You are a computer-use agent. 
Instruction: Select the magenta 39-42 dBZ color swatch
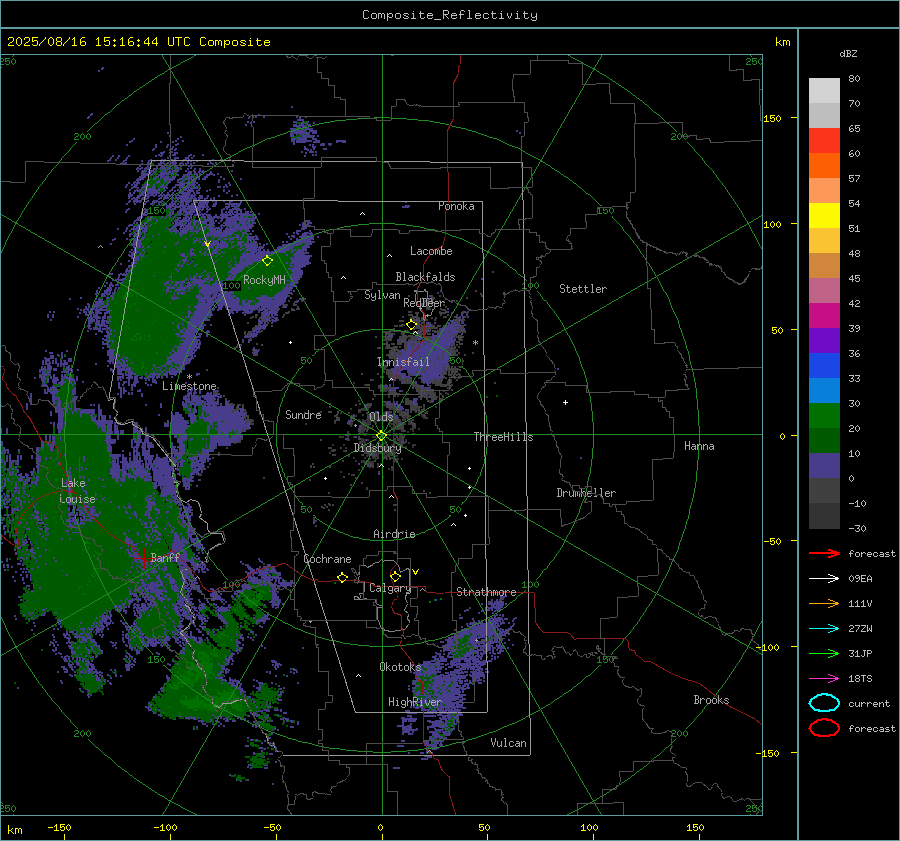point(824,316)
